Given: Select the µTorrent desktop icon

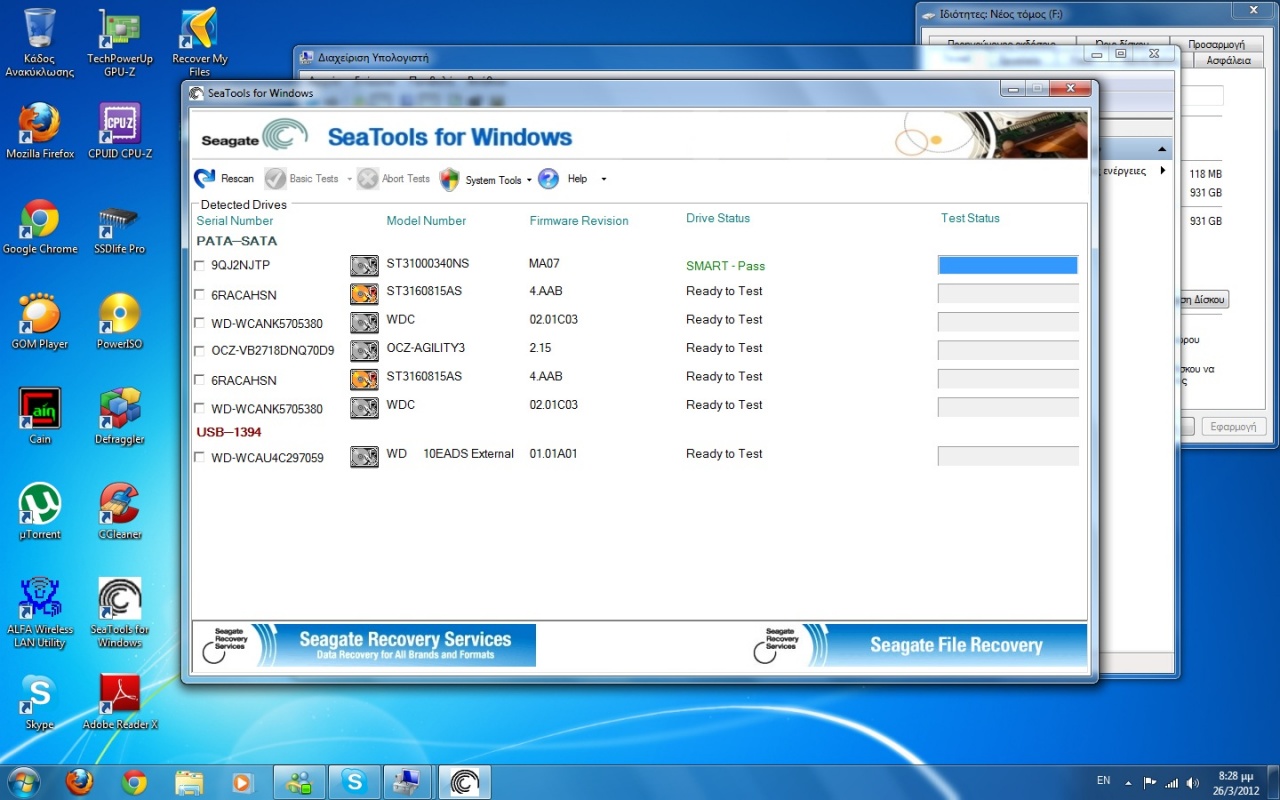Looking at the screenshot, I should pos(40,511).
